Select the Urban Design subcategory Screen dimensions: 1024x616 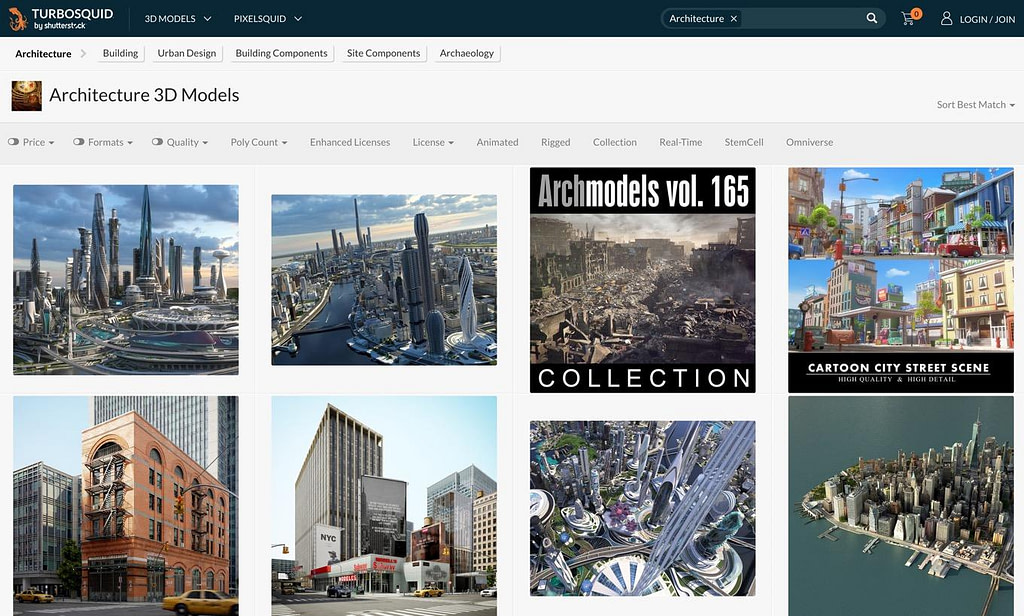coord(186,53)
